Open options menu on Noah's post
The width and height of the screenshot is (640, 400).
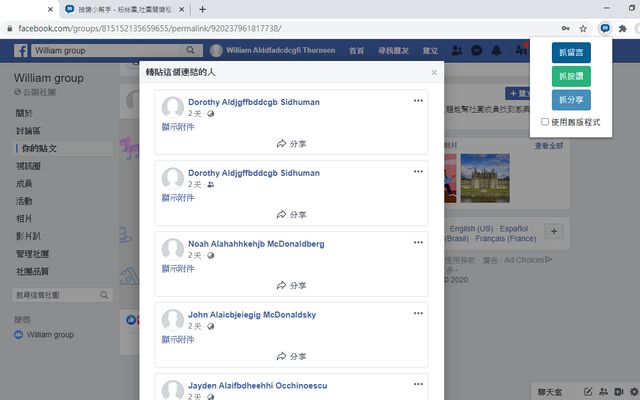click(x=418, y=243)
